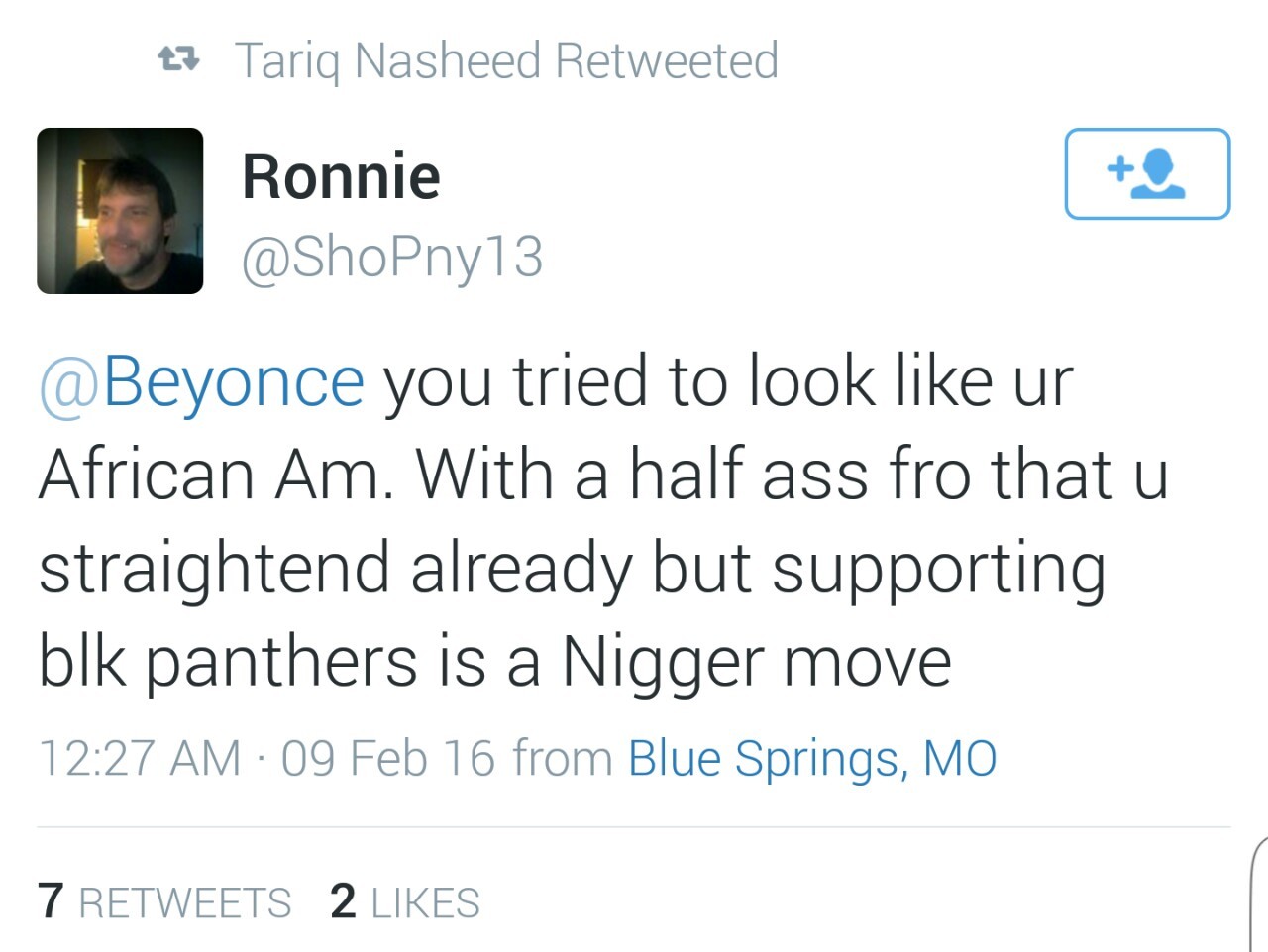This screenshot has height=952, width=1268.
Task: Click the partial curved element at bottom-right
Action: [x=1259, y=892]
